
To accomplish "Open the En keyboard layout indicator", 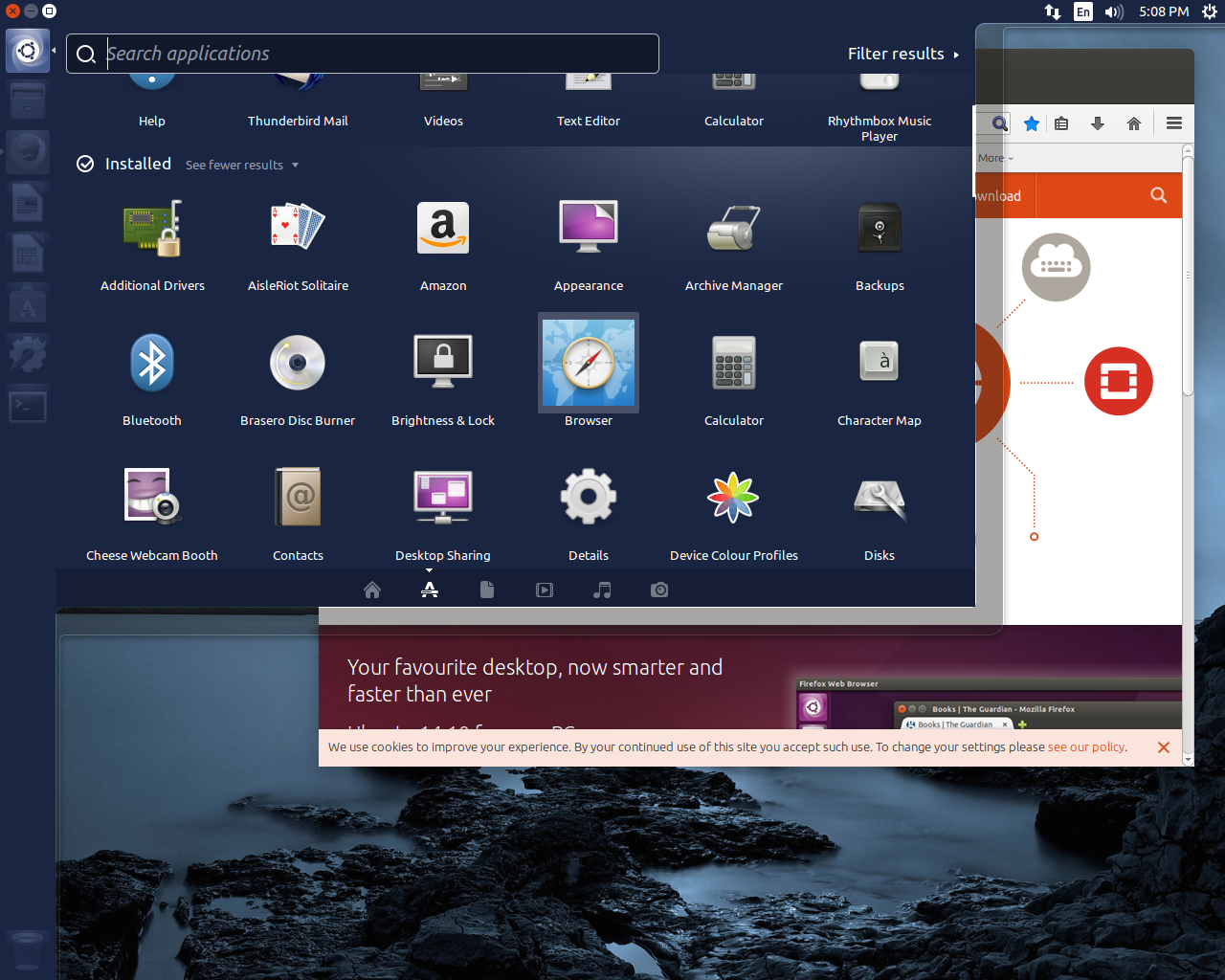I will [x=1083, y=11].
